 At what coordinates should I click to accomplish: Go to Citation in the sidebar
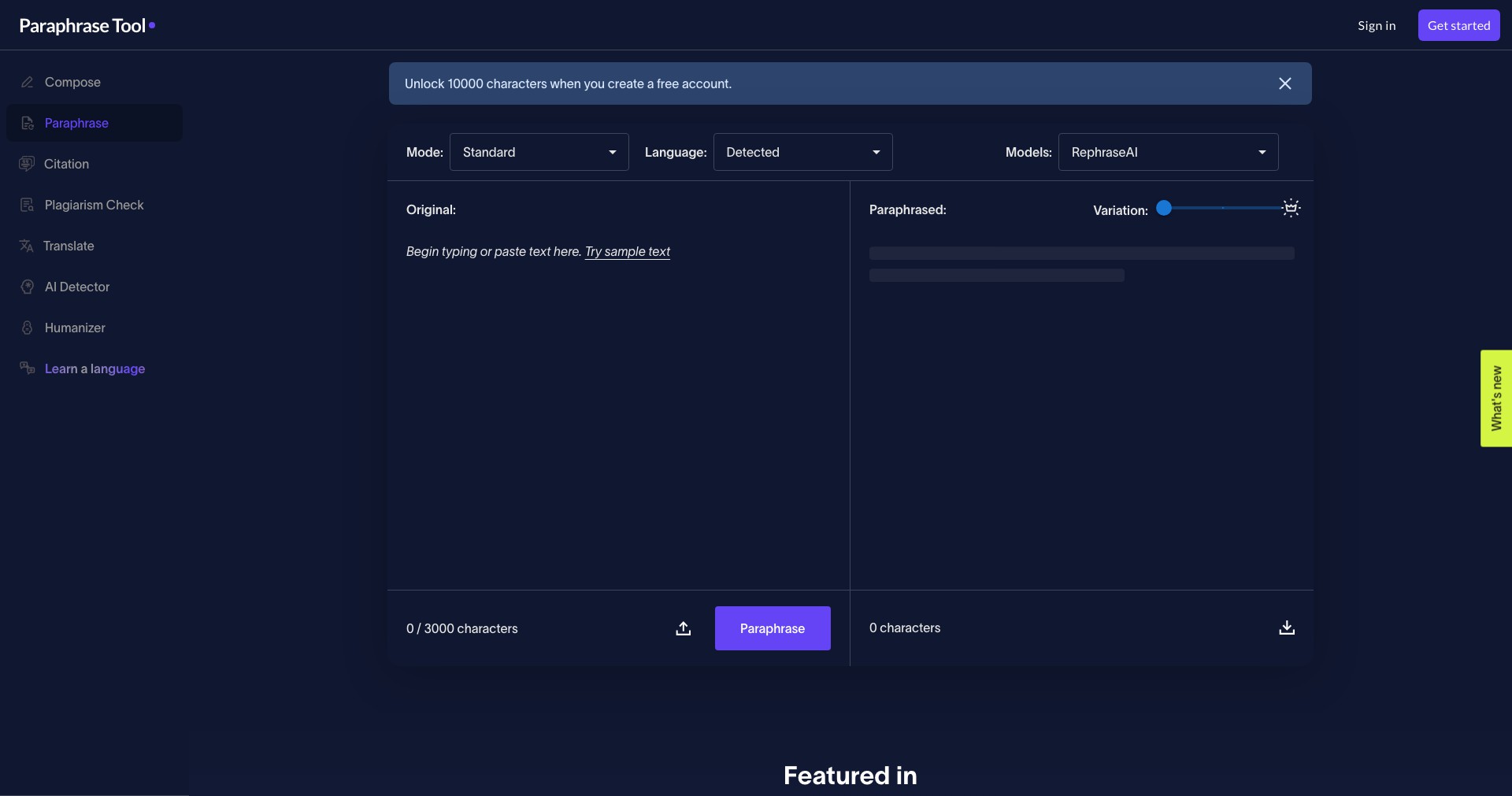click(94, 164)
